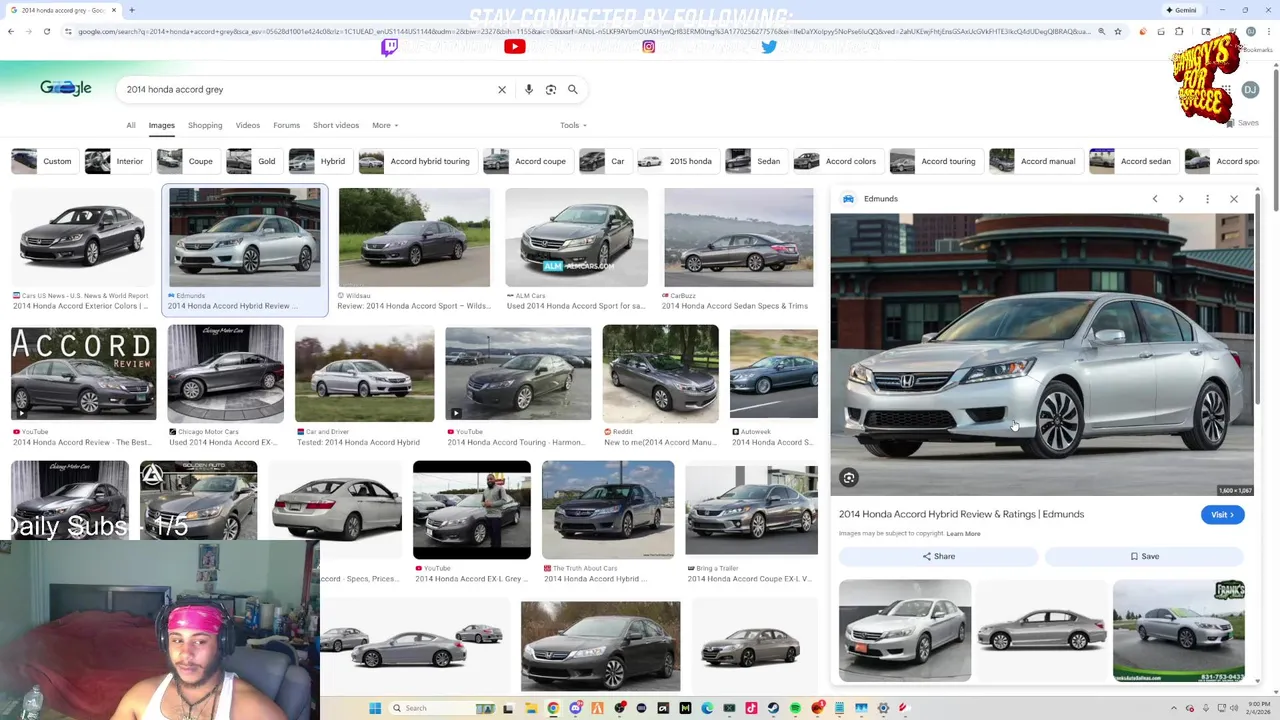This screenshot has width=1280, height=720.
Task: Open Bring a Trailer Accord Coupe thumbnail
Action: pyautogui.click(x=751, y=509)
